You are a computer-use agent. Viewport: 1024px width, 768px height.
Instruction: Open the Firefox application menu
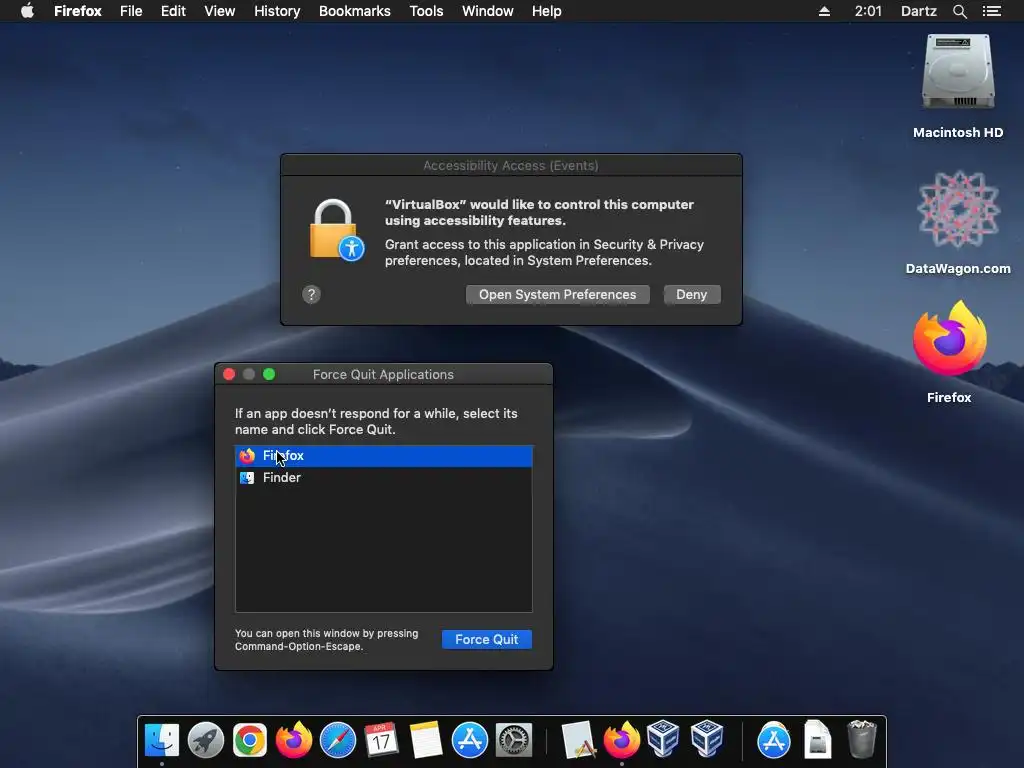click(x=78, y=11)
